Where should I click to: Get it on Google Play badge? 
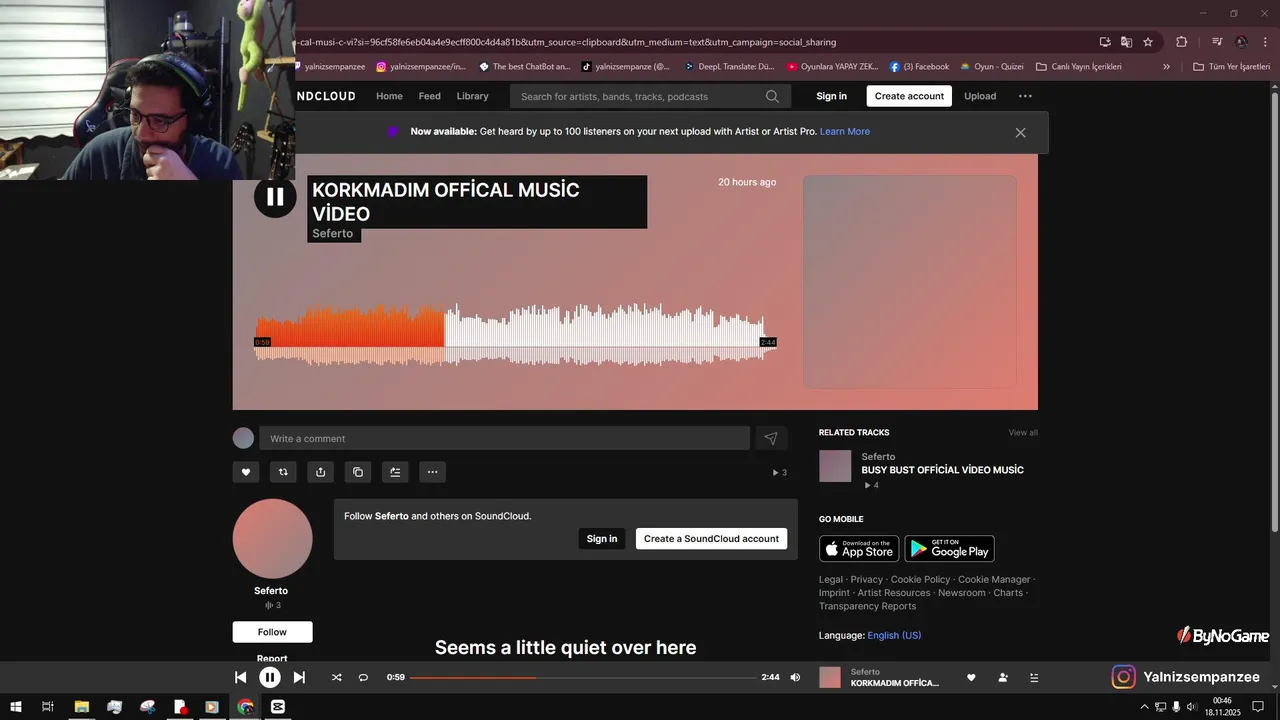tap(949, 549)
